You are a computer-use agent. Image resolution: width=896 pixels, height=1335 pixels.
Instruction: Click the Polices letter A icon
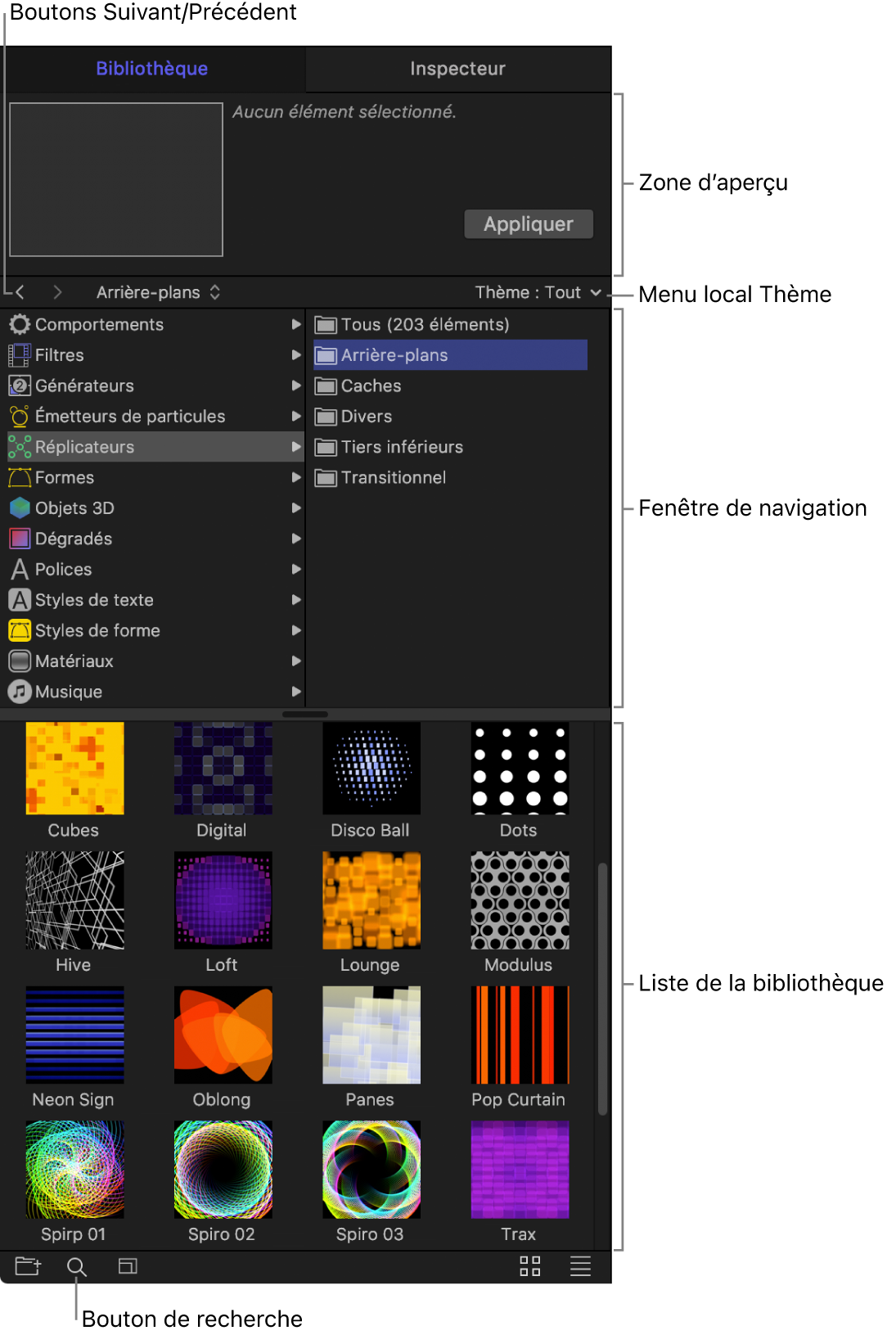pos(20,570)
